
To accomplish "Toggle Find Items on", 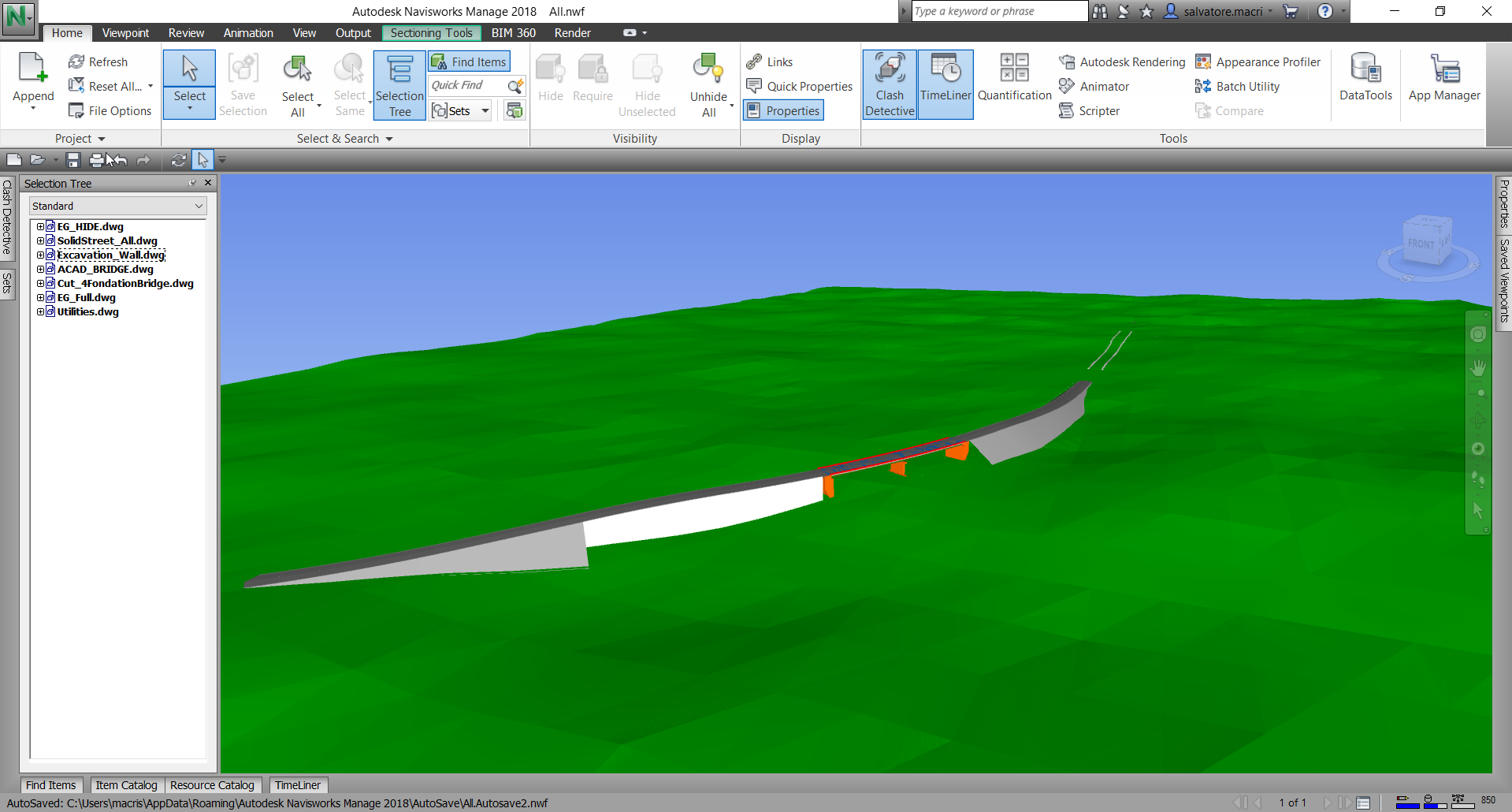I will pos(469,61).
